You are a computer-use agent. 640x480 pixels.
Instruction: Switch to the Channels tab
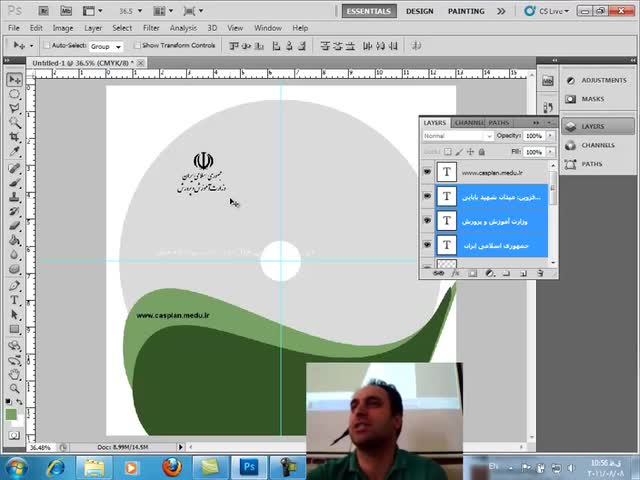point(469,122)
